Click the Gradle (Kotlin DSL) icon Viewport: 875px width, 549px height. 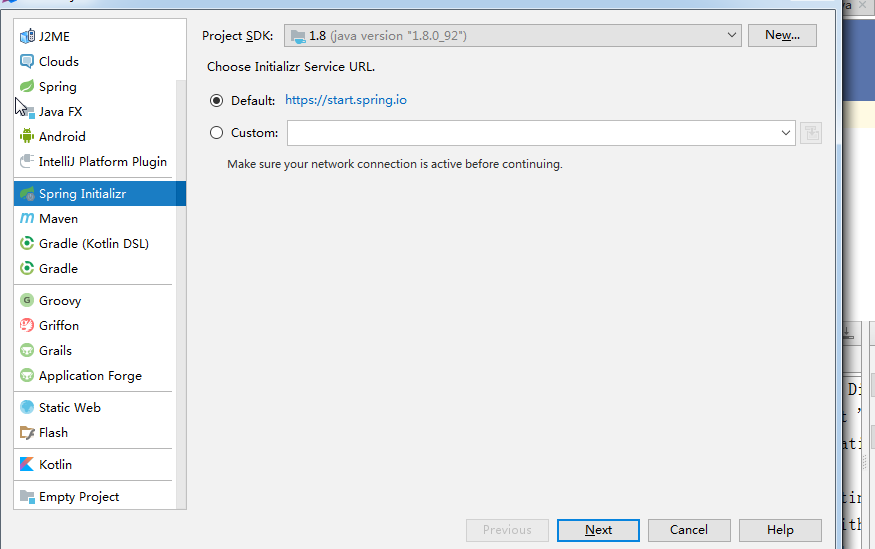pyautogui.click(x=27, y=243)
